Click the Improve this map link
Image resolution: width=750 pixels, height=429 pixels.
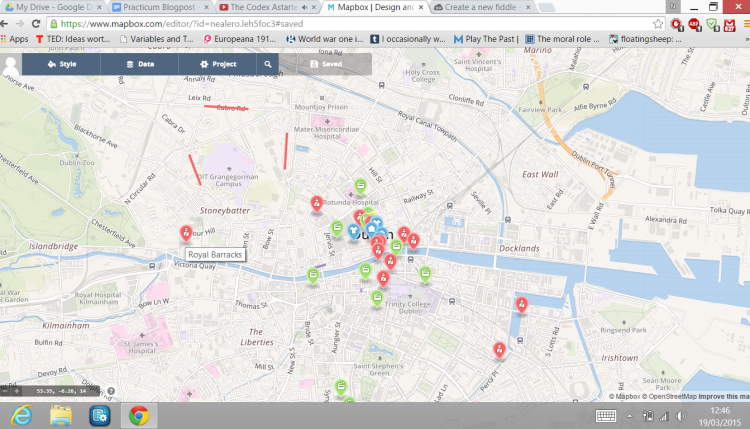coord(724,396)
